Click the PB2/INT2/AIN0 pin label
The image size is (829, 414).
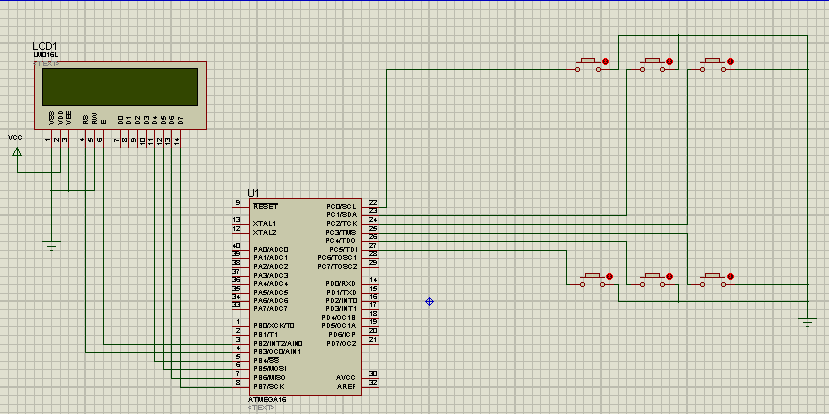278,343
